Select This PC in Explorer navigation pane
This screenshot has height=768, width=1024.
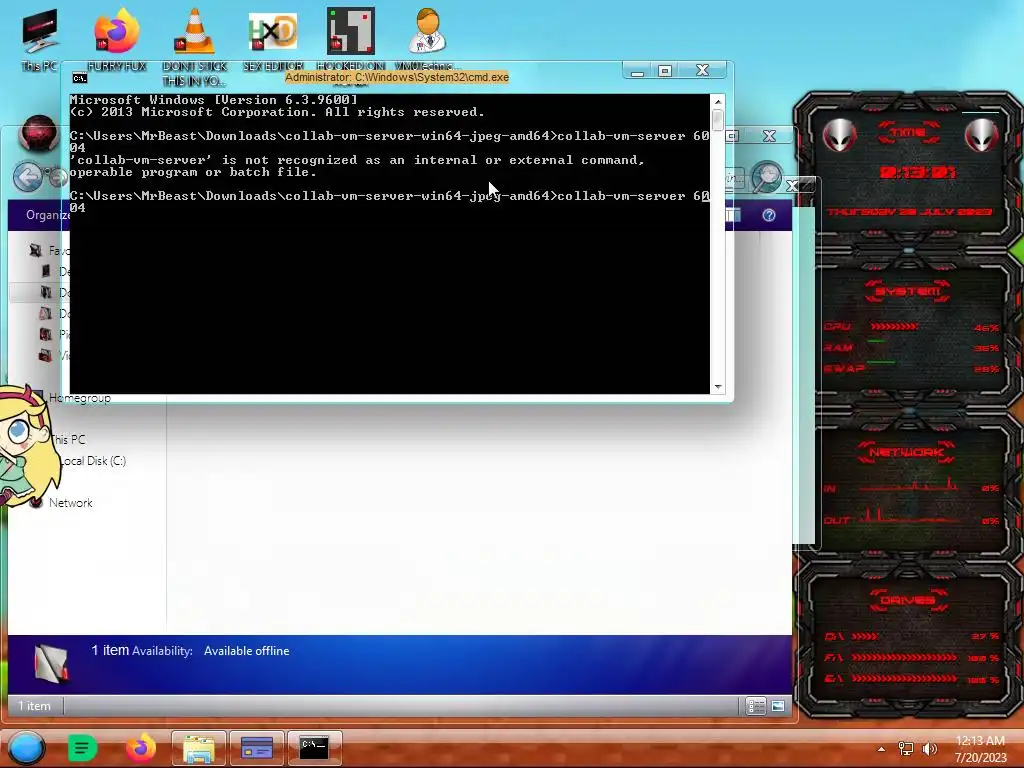coord(68,440)
